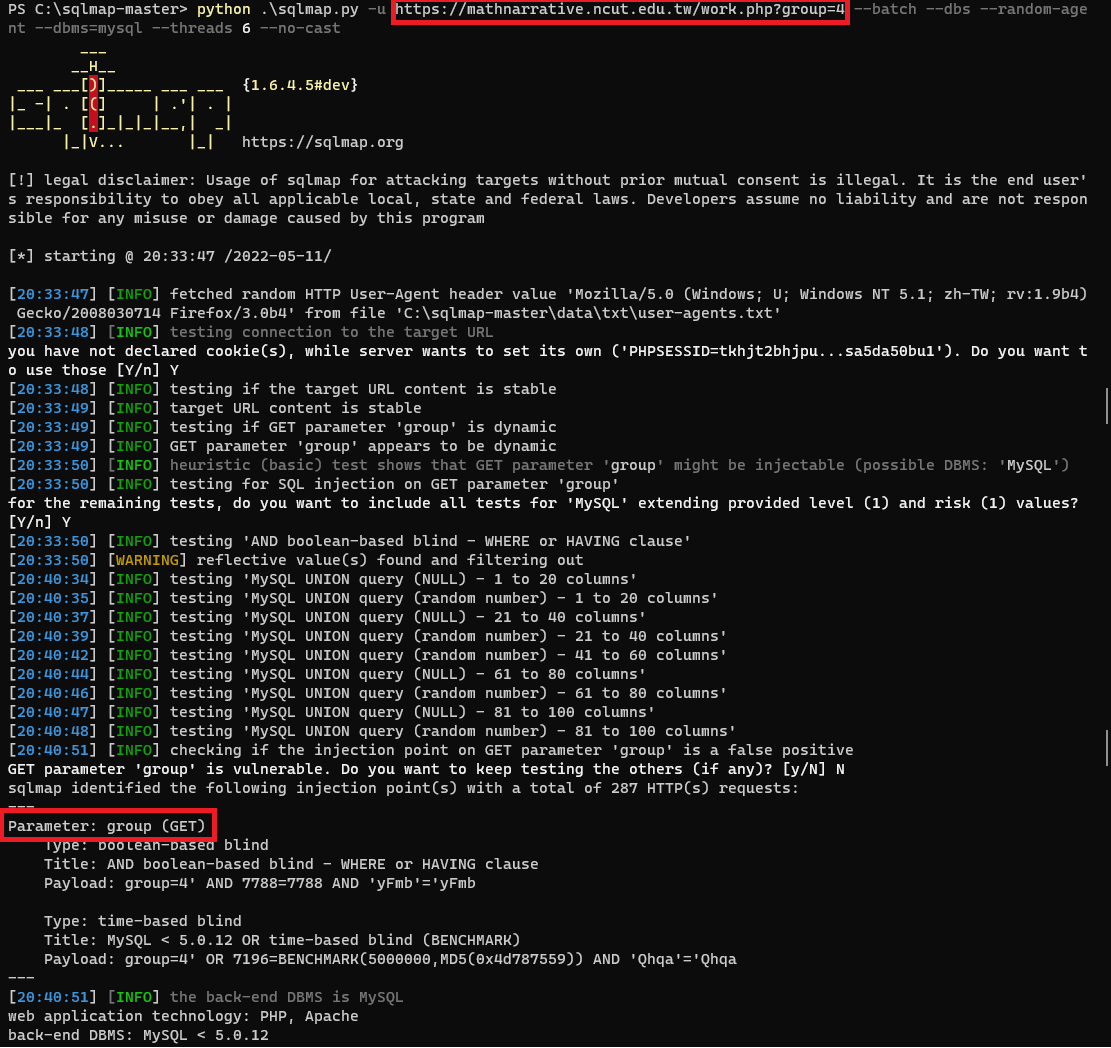Select the word python in the command line
The image size is (1111, 1048).
pyautogui.click(x=223, y=10)
